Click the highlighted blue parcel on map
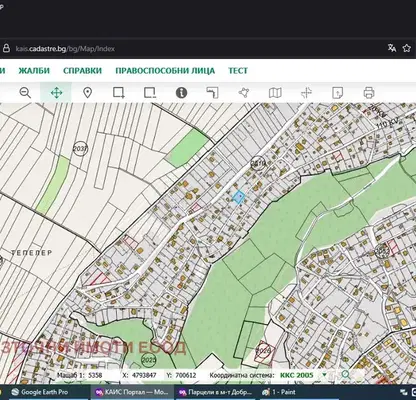Viewport: 416px width, 400px height. pyautogui.click(x=239, y=197)
